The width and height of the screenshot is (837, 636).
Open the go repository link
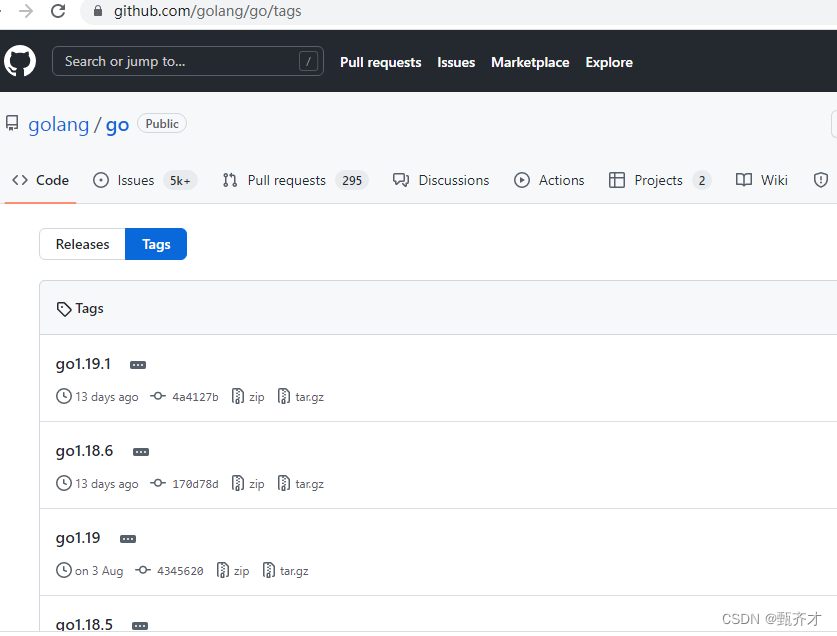coord(117,125)
